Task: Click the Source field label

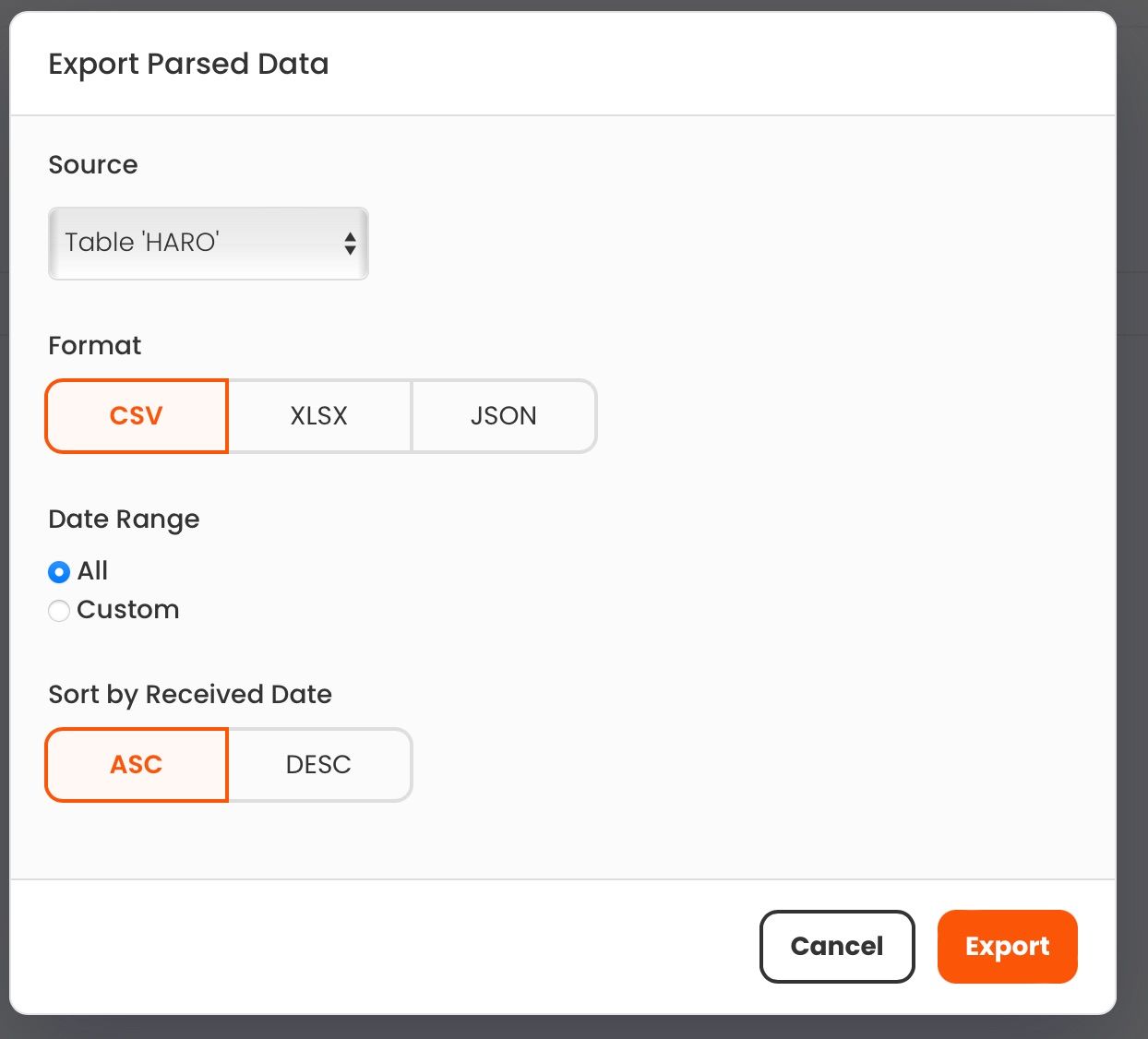Action: click(93, 165)
